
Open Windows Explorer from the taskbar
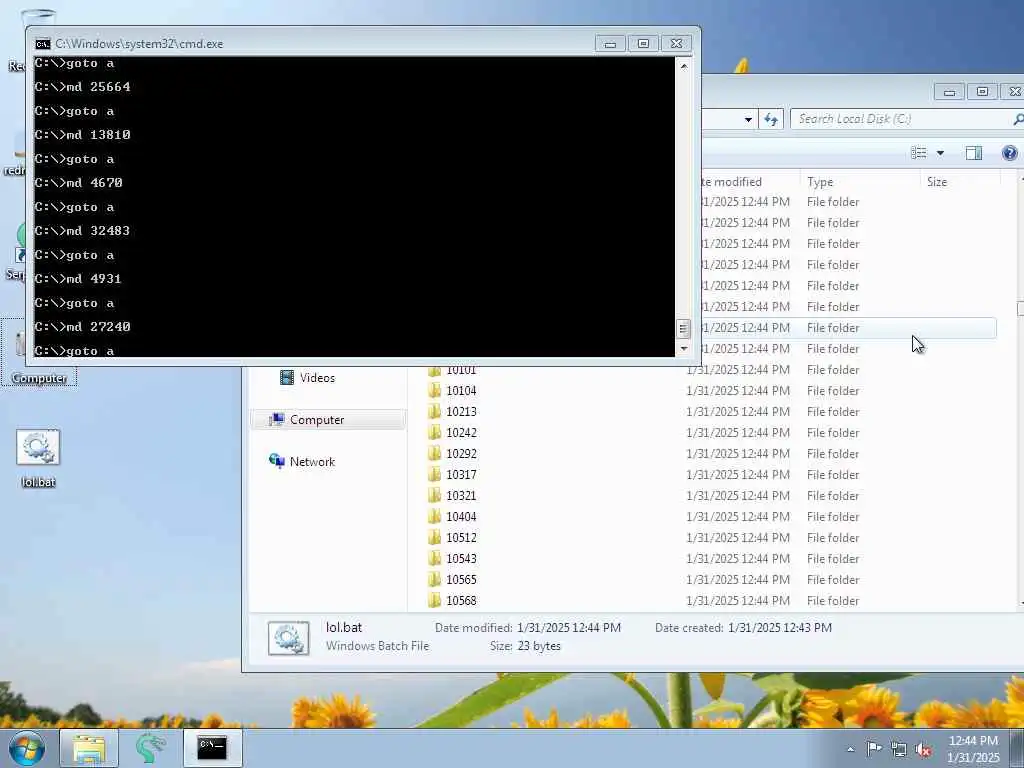[89, 748]
